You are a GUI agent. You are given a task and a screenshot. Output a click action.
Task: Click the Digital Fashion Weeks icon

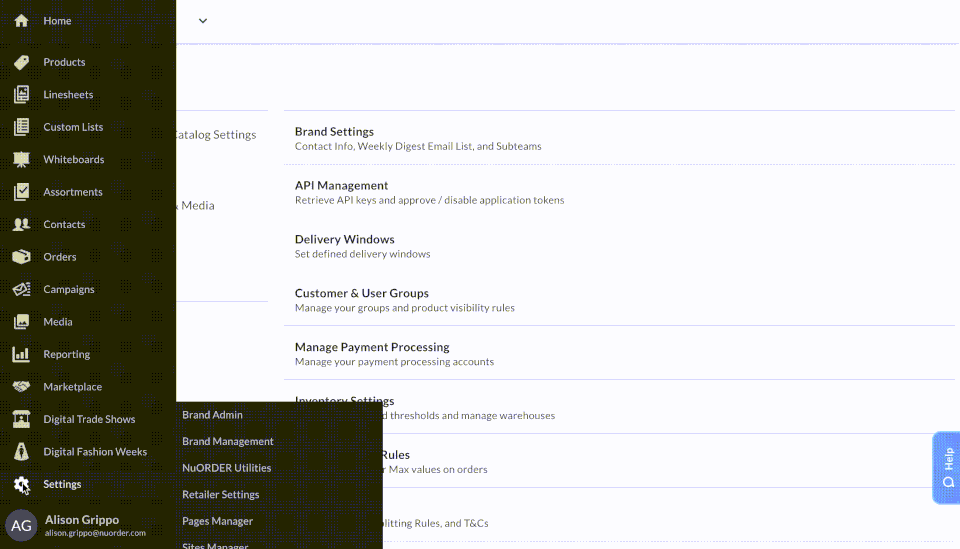coord(21,451)
